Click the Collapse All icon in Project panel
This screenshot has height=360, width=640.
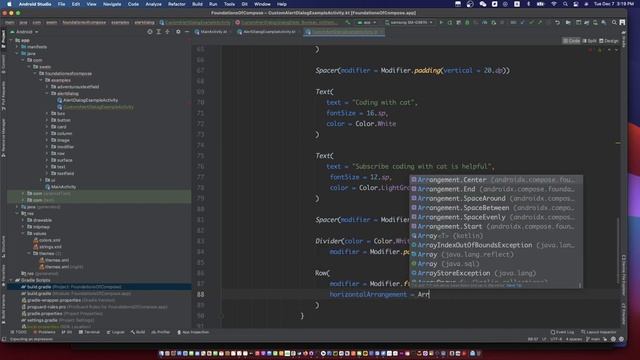[167, 32]
